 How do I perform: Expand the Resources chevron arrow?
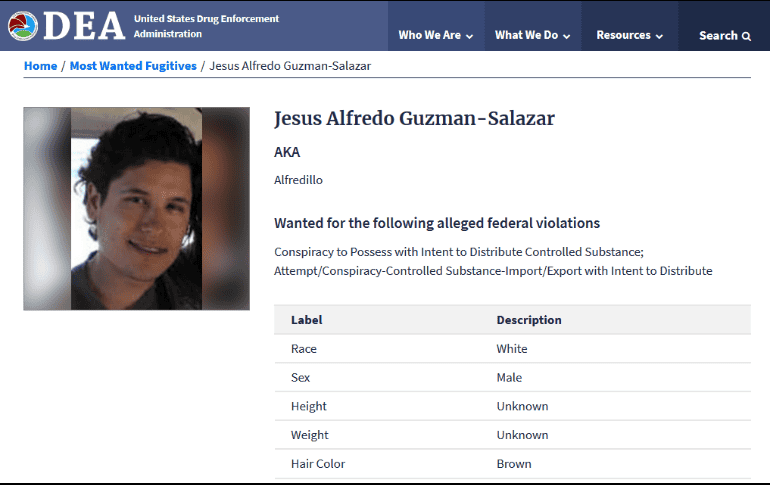659,36
